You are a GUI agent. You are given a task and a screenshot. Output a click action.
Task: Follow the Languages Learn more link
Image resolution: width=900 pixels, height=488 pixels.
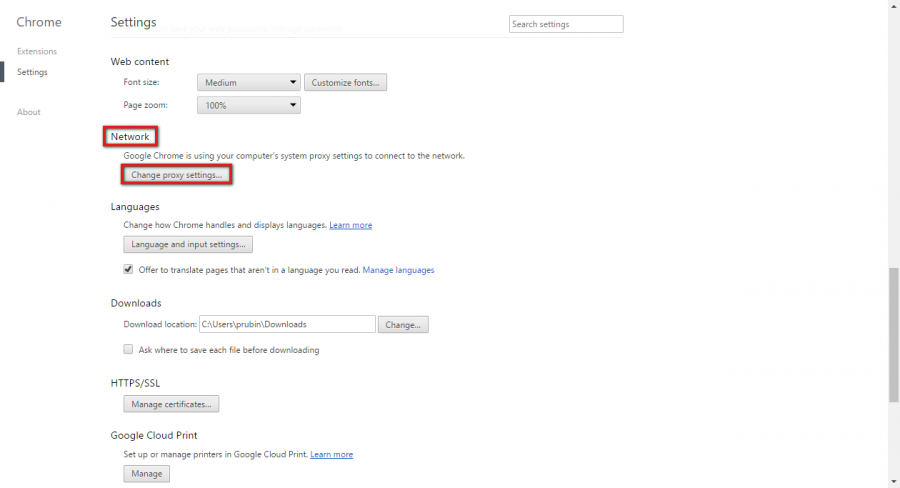point(351,225)
